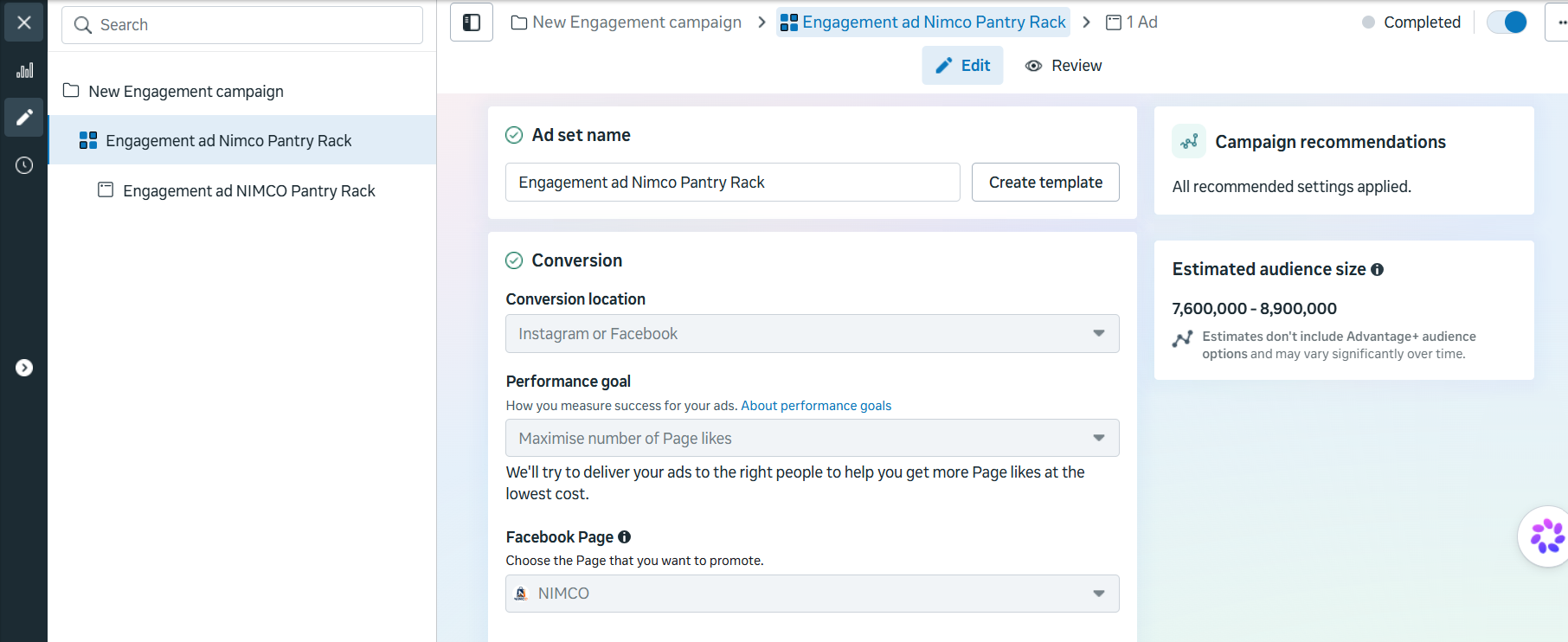Open the 1 Ad breadcrumb
This screenshot has height=642, width=1568.
click(x=1132, y=22)
